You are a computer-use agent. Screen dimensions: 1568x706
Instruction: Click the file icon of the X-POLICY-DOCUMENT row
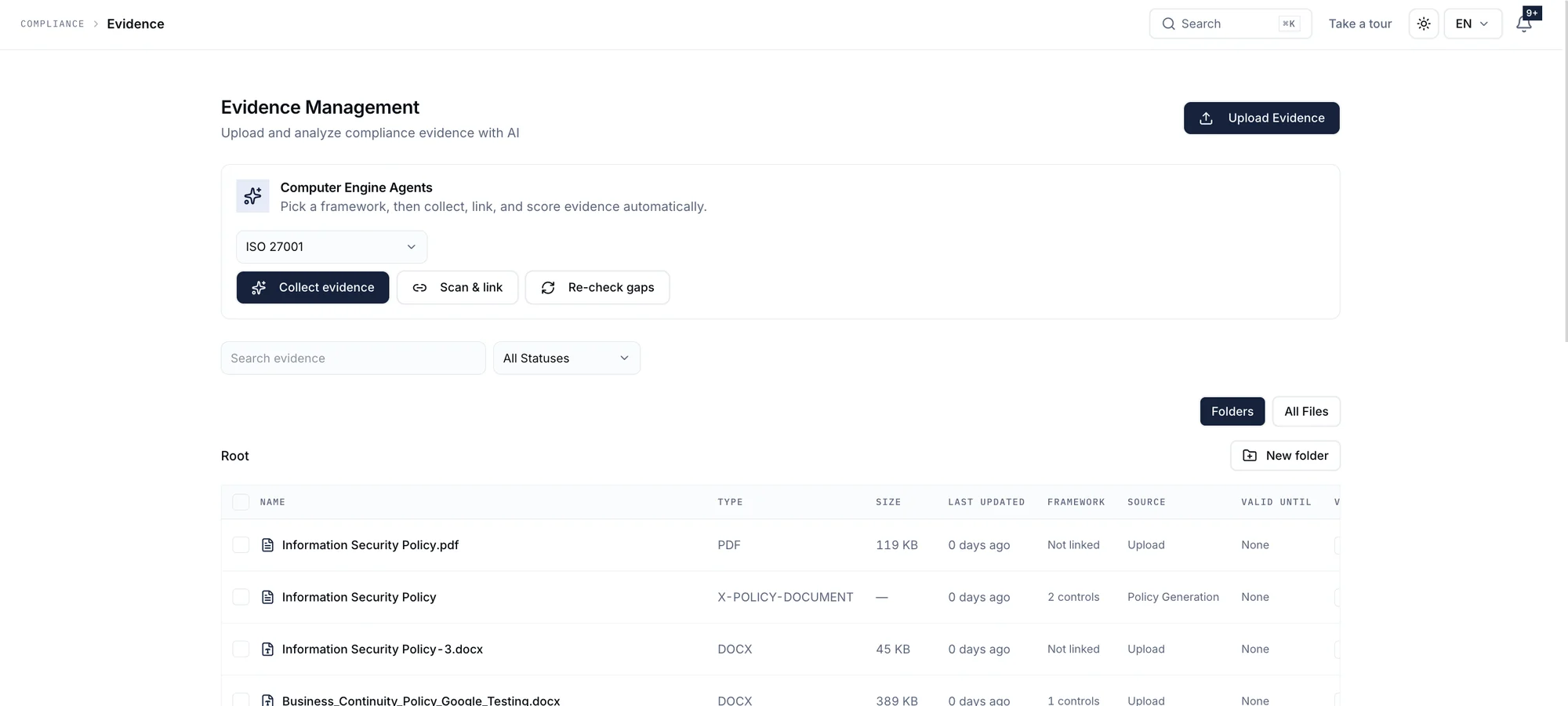pos(267,597)
